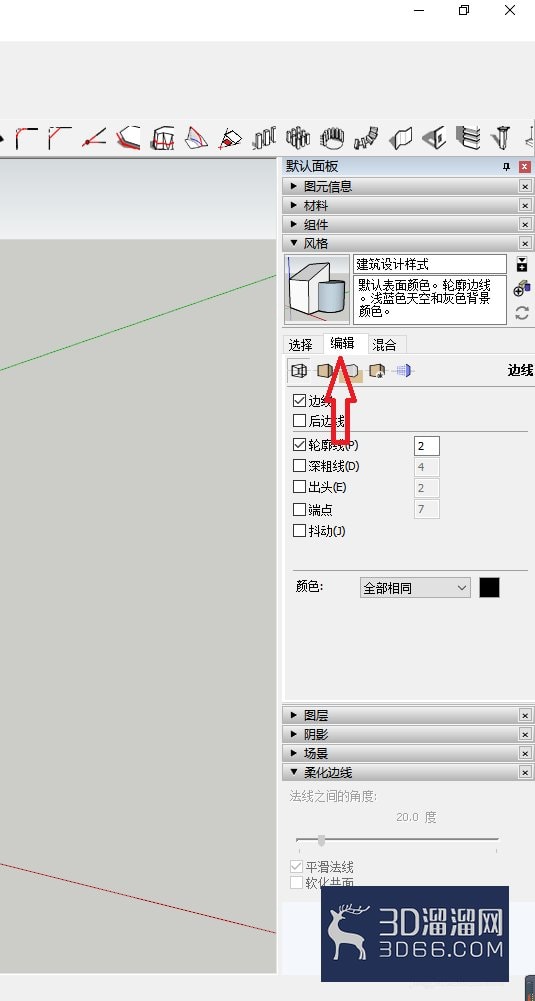Maximize the application window

[x=464, y=10]
